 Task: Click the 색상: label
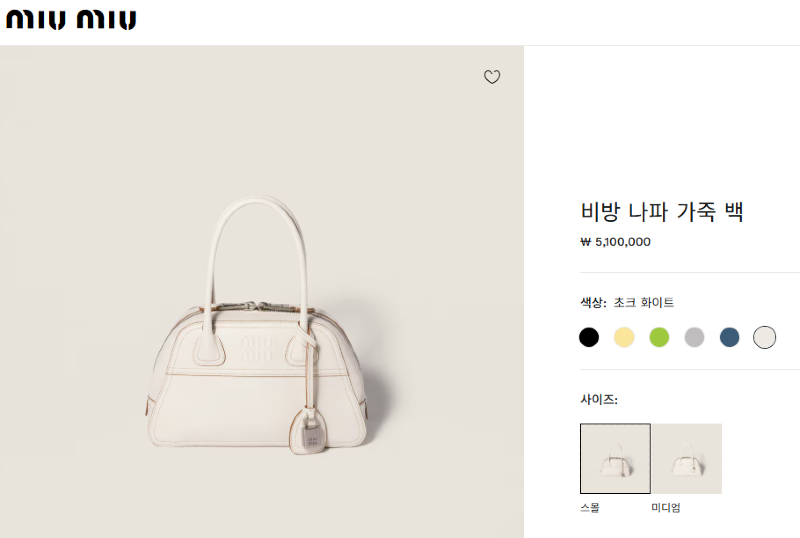point(593,303)
